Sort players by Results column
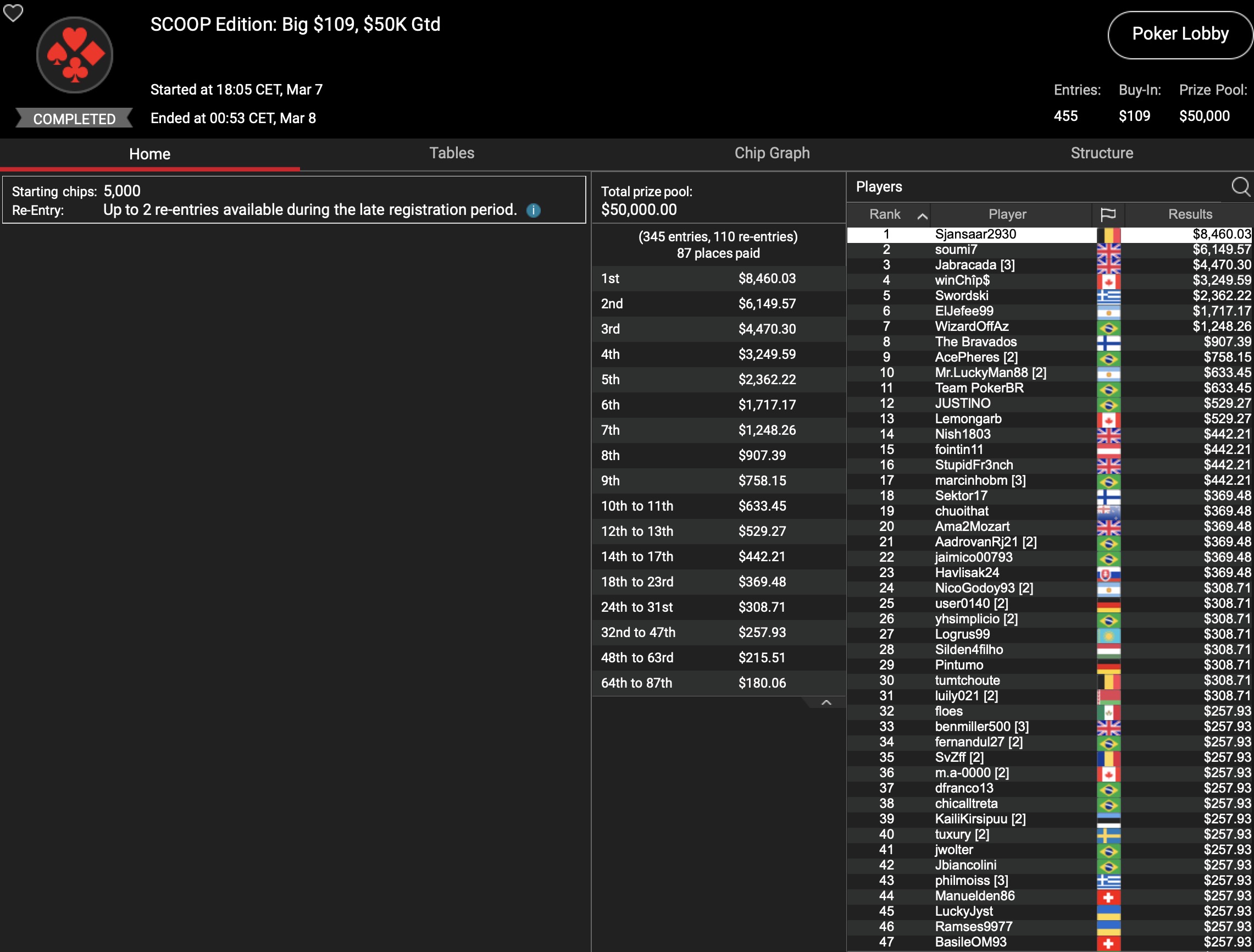 pos(1189,214)
